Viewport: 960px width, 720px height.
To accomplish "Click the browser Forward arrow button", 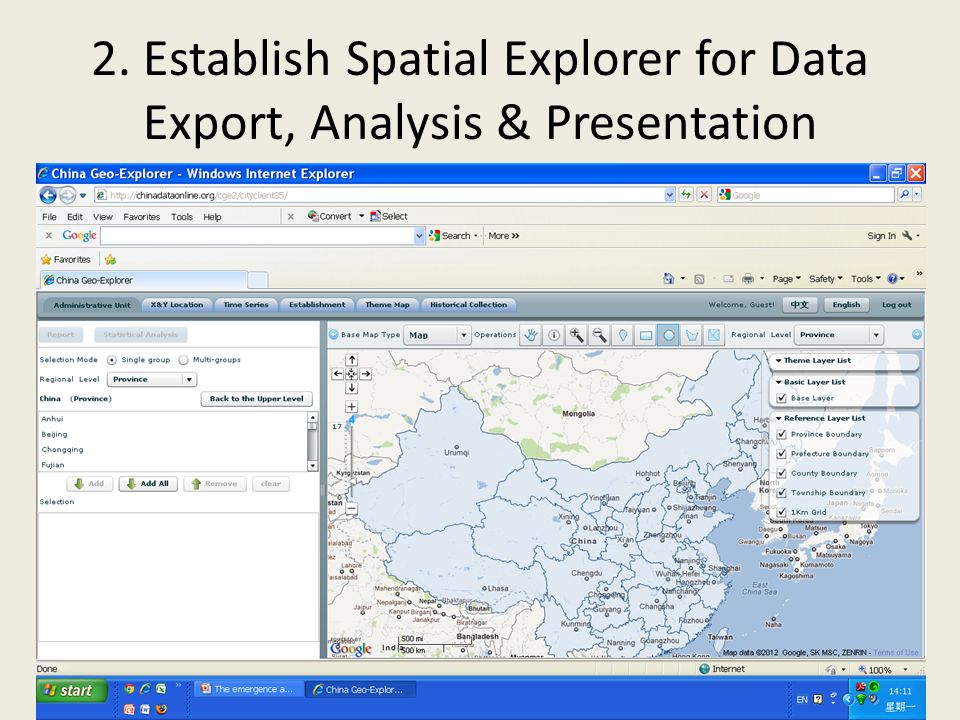I will coord(67,195).
